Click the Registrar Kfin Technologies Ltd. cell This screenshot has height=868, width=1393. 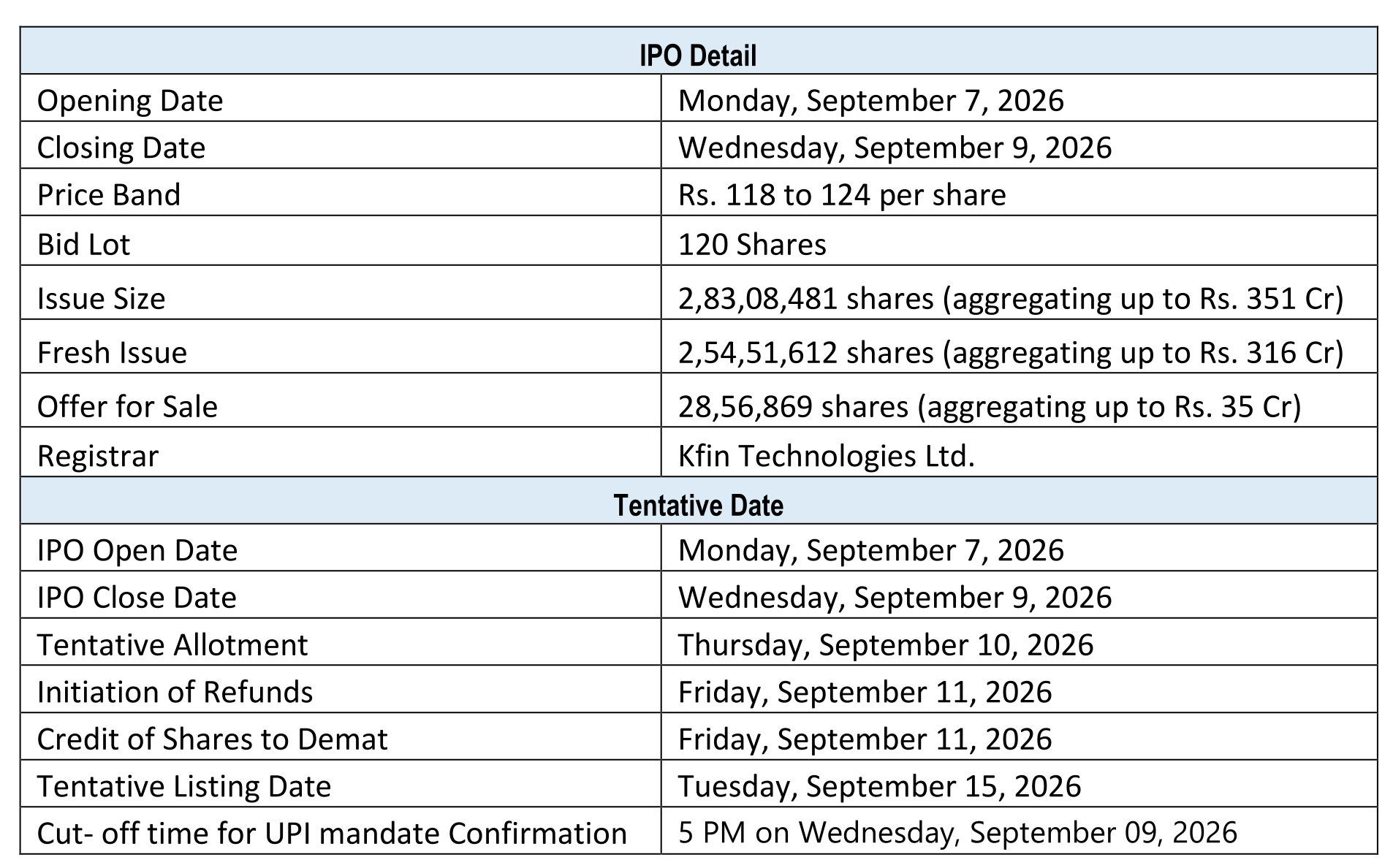coord(1019,452)
